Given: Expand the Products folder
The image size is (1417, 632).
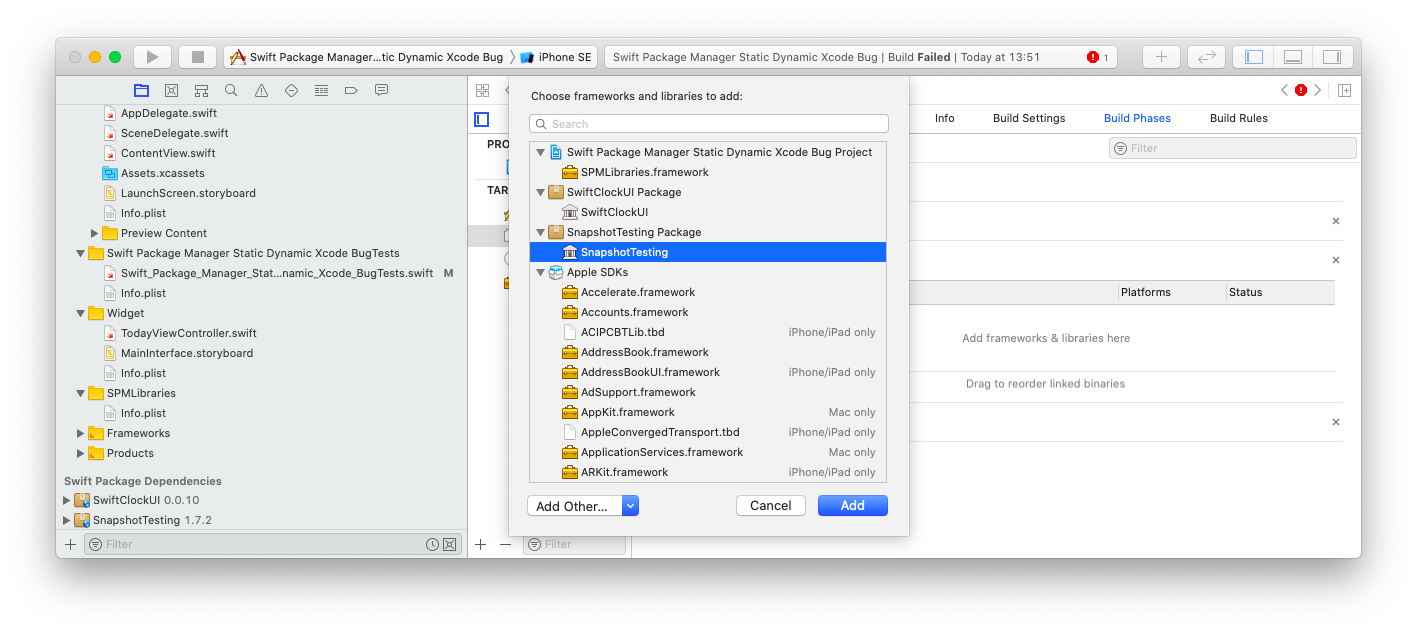Looking at the screenshot, I should (x=81, y=453).
